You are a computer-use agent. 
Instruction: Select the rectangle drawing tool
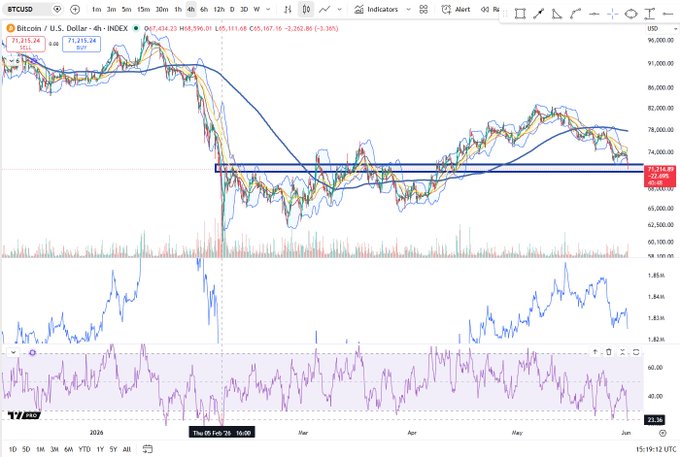click(520, 14)
